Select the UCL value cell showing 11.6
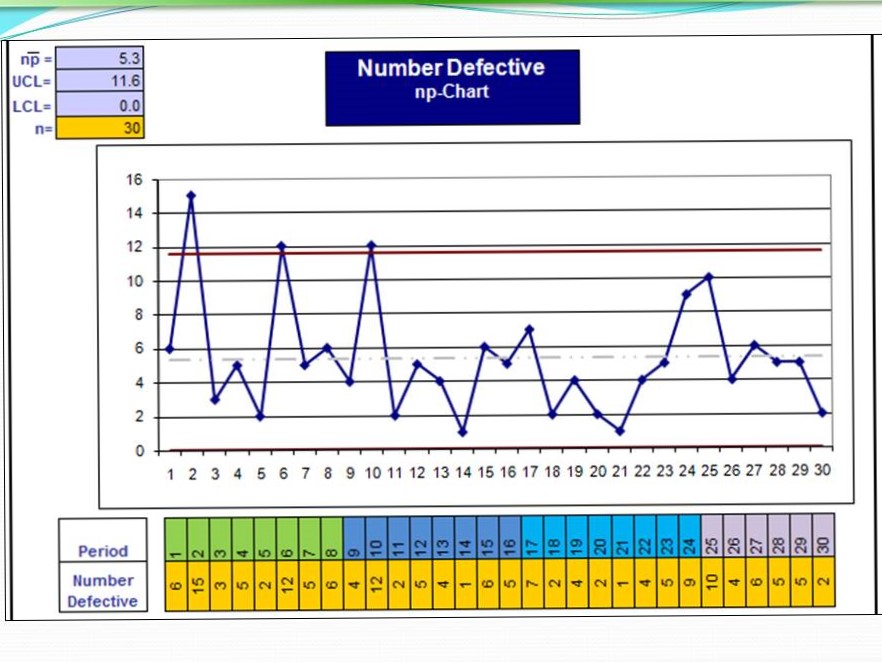Image resolution: width=882 pixels, height=662 pixels. [x=101, y=82]
